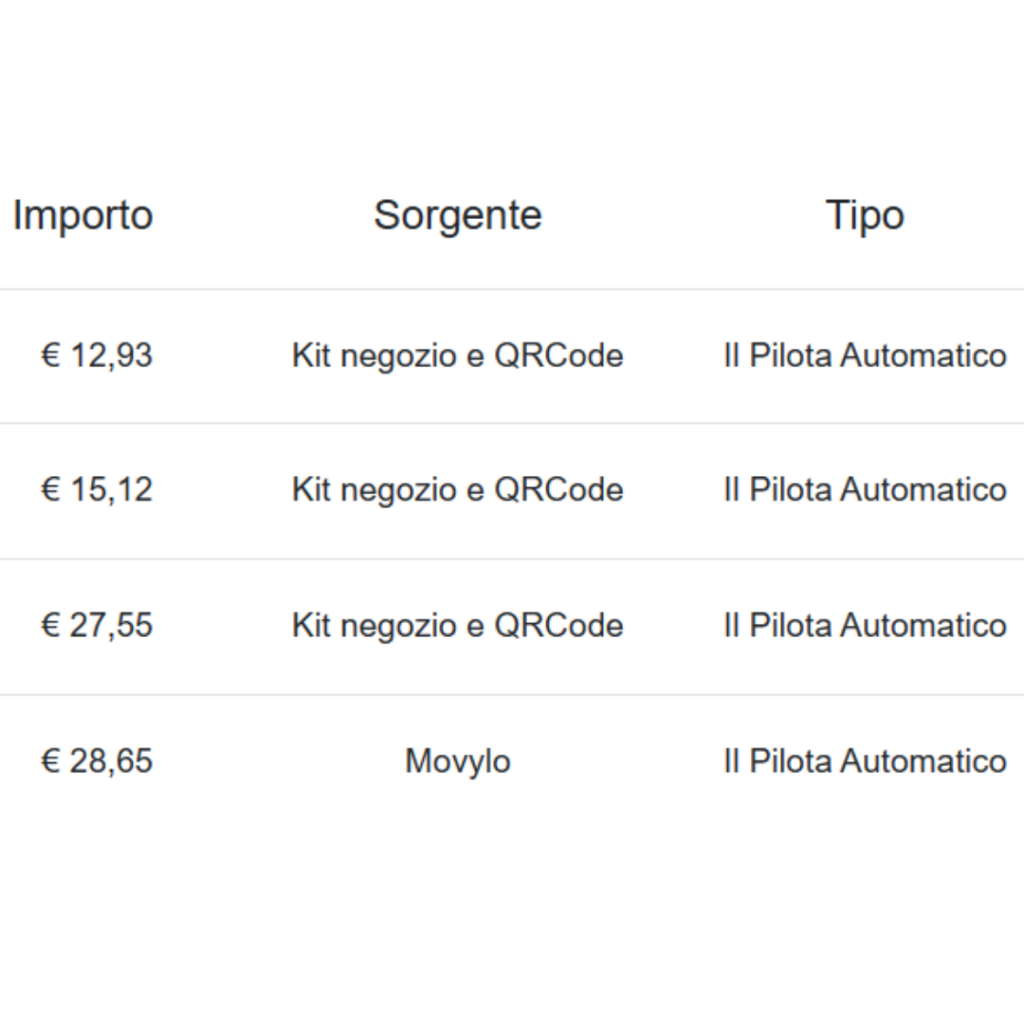
Task: Click Il Pilota Automatico in € 27,55 row
Action: click(865, 626)
